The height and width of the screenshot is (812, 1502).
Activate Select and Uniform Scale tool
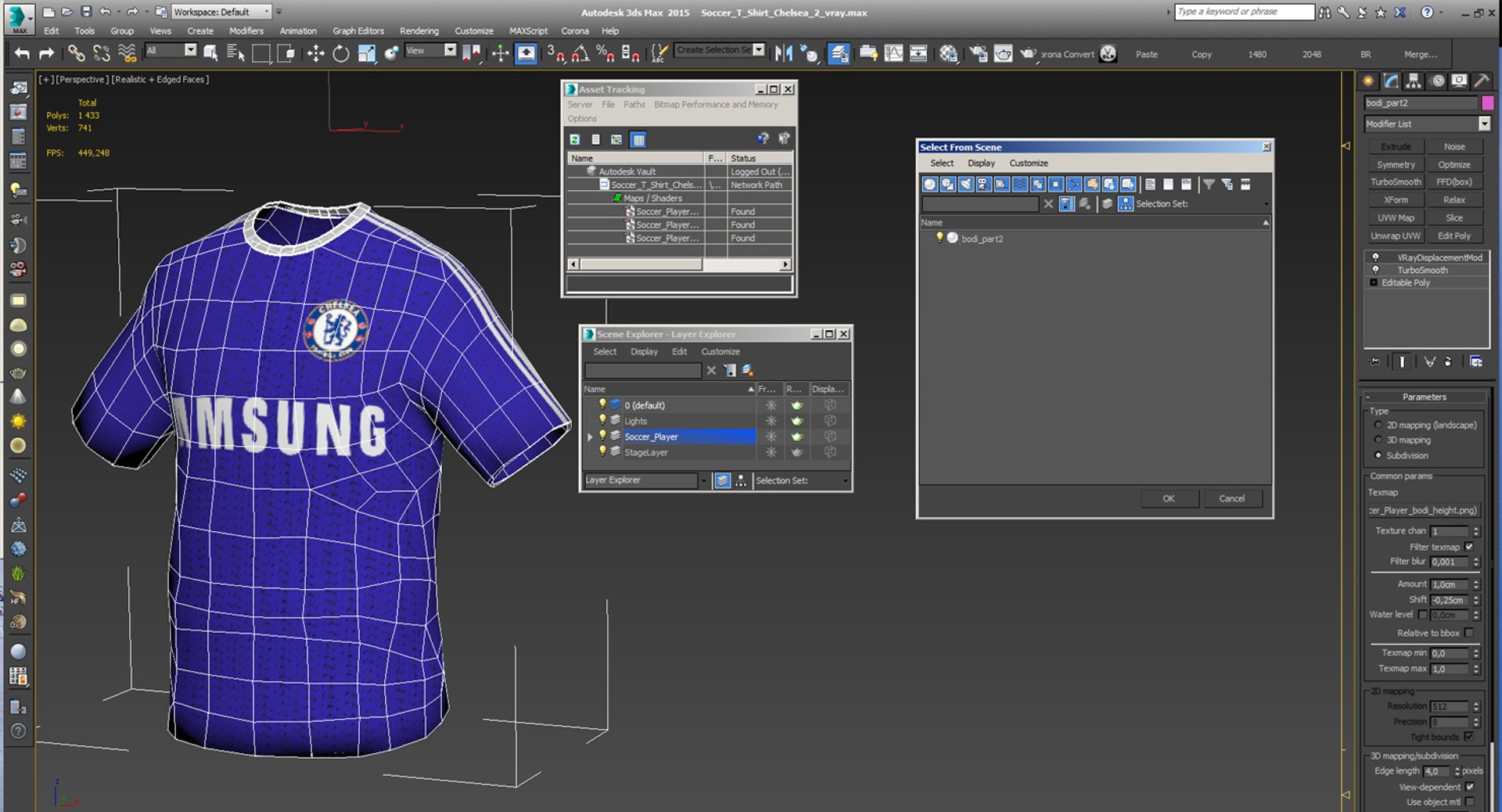click(366, 53)
